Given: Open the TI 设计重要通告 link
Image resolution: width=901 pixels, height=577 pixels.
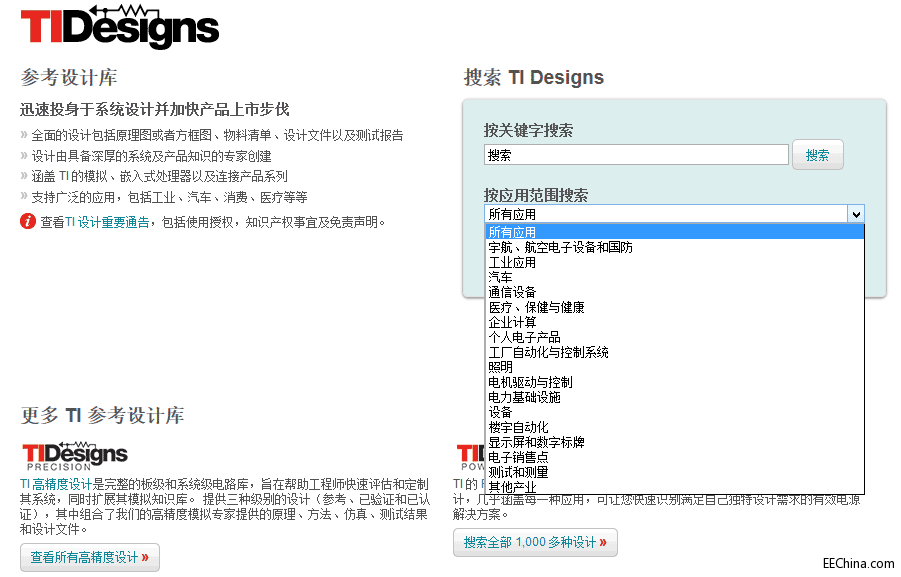Looking at the screenshot, I should pos(107,222).
